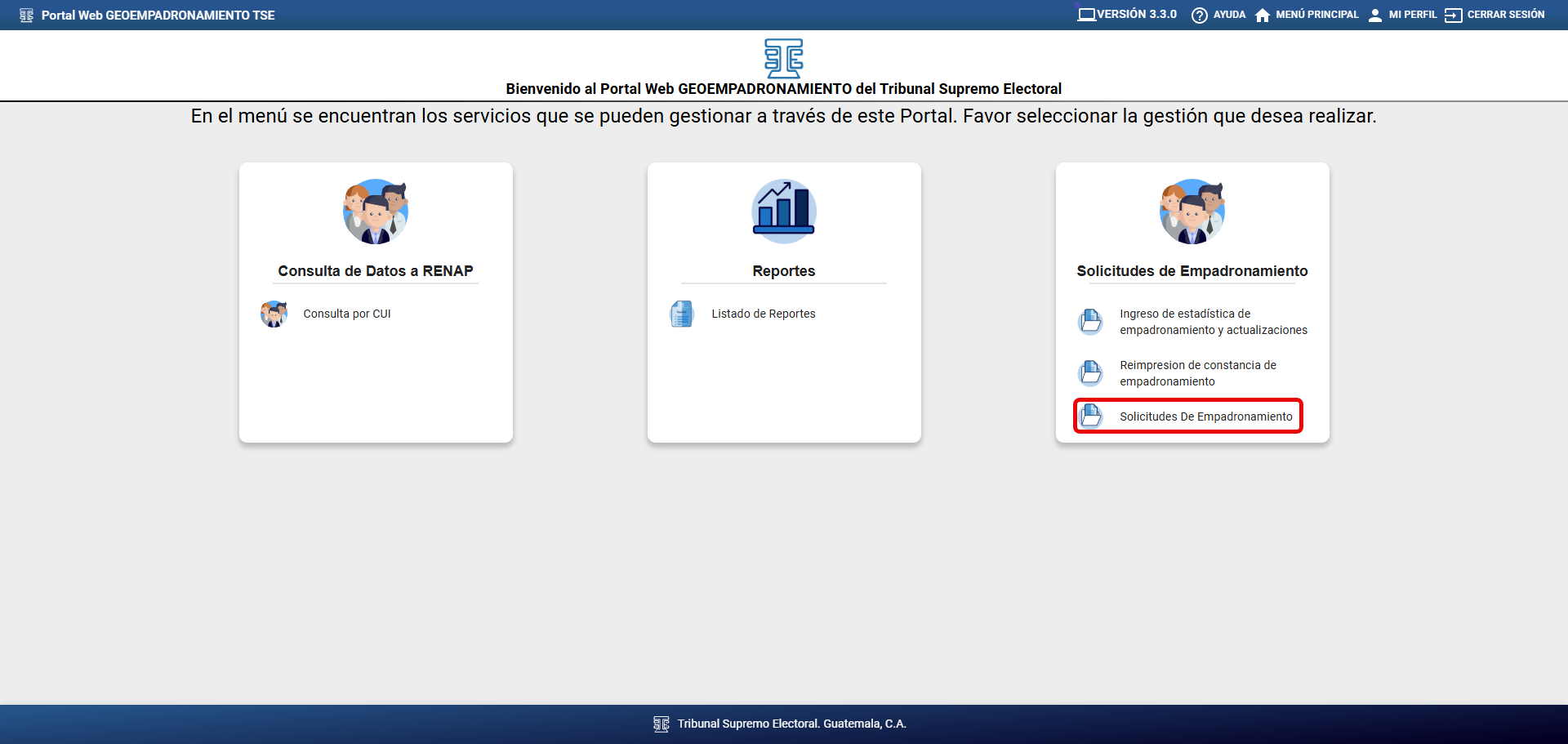Open Listado de Reportes
Screen dimensions: 1568x744
coord(763,314)
